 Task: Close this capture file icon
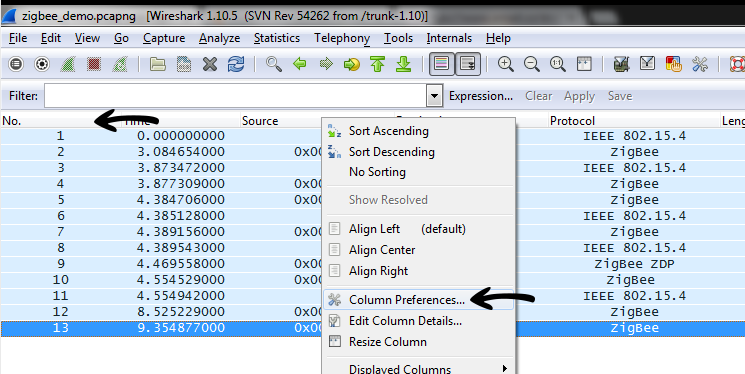pos(210,64)
